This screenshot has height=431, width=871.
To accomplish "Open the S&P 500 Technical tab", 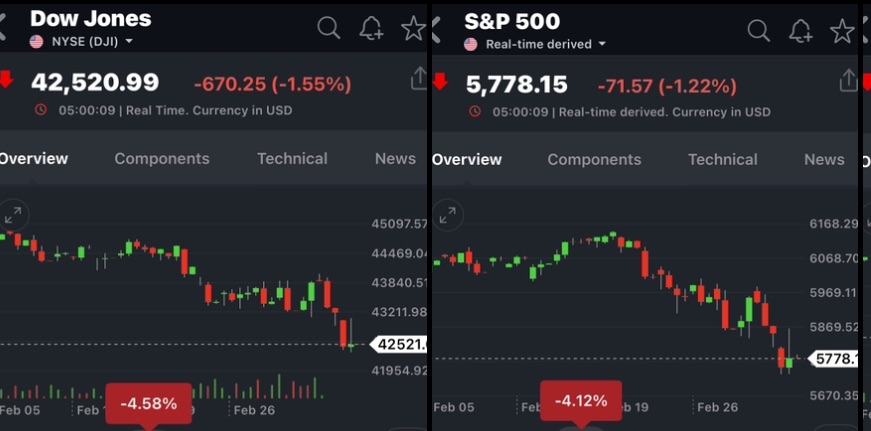I will 722,159.
